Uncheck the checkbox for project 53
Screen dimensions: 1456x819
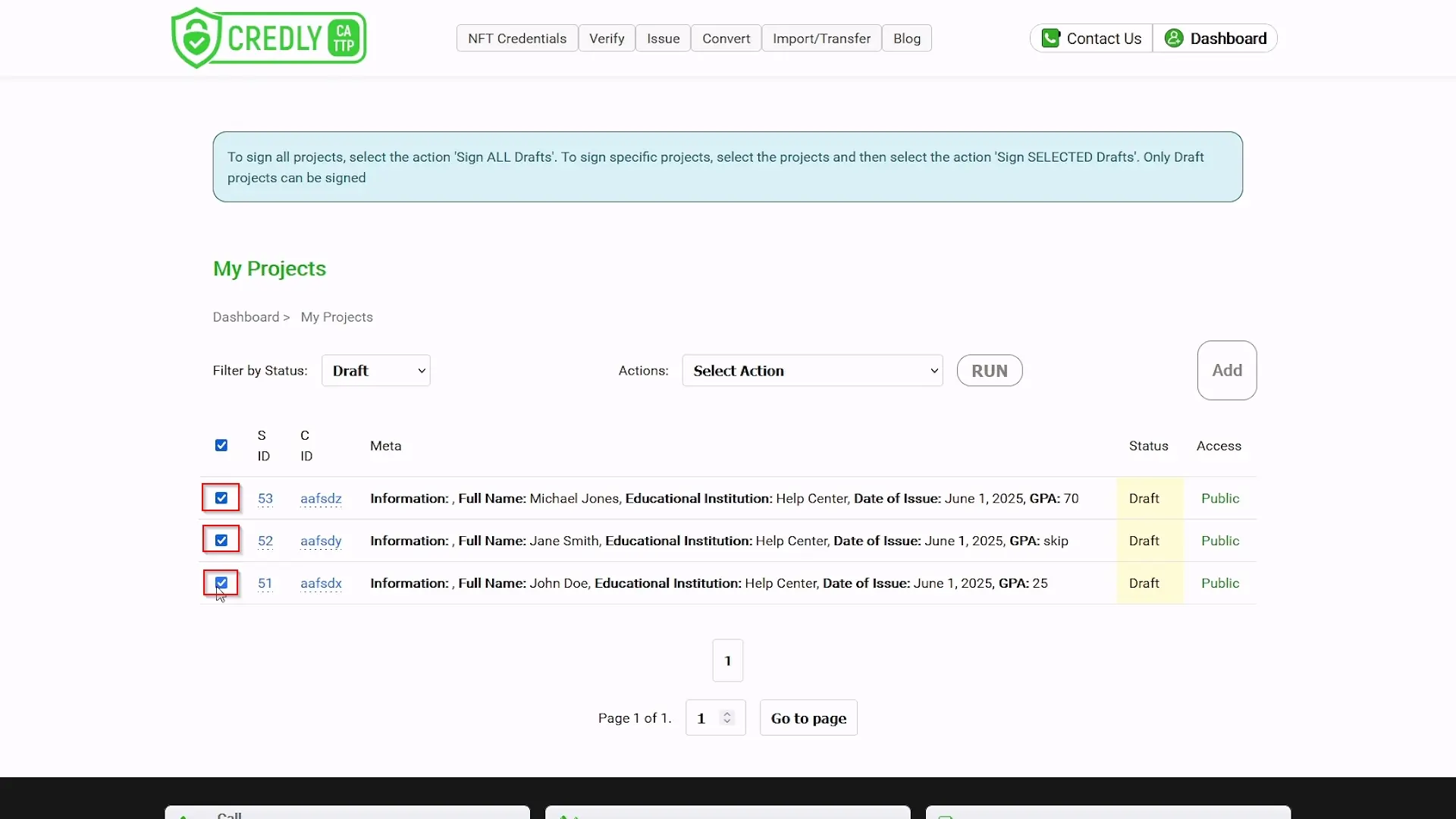tap(221, 498)
